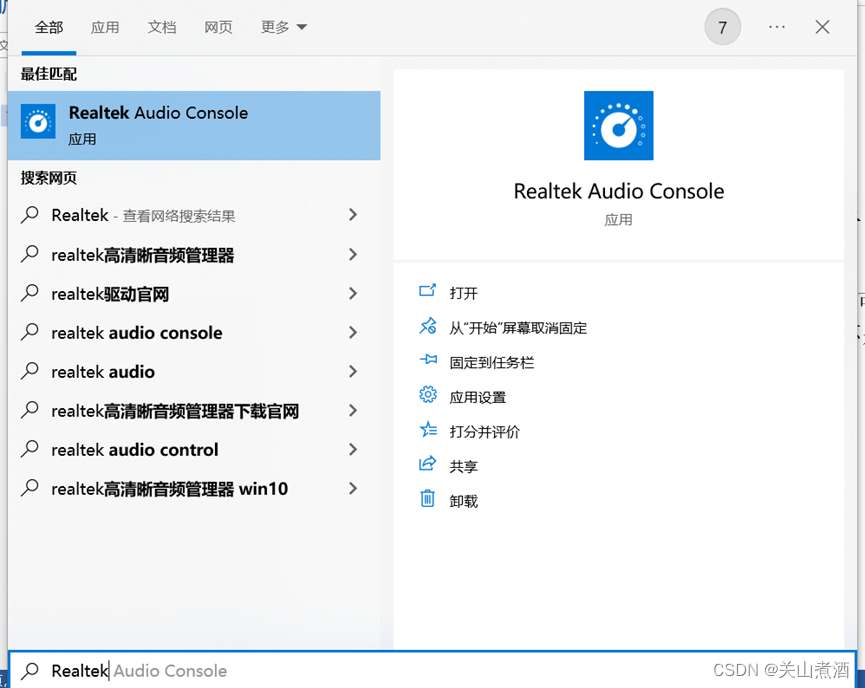The width and height of the screenshot is (865, 688).
Task: Choose 打分并评价
Action: click(484, 432)
